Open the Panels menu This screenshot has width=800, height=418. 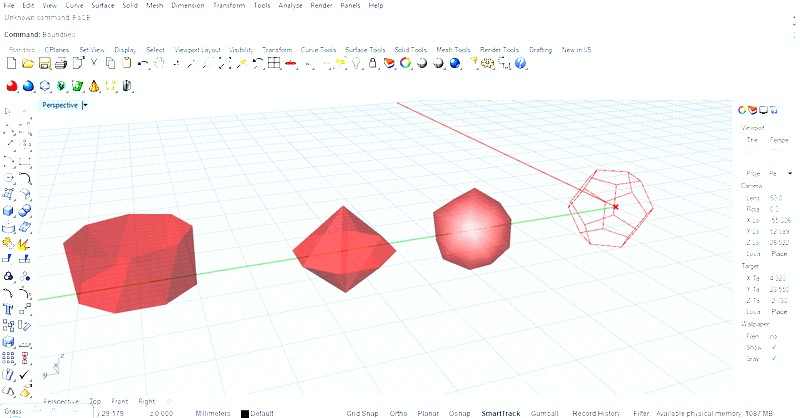click(x=350, y=6)
